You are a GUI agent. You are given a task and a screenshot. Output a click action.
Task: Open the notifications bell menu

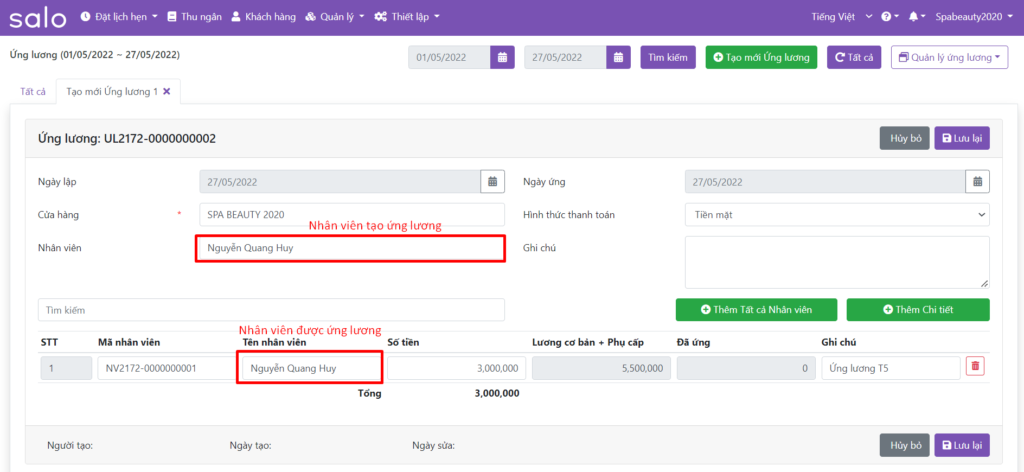click(913, 17)
